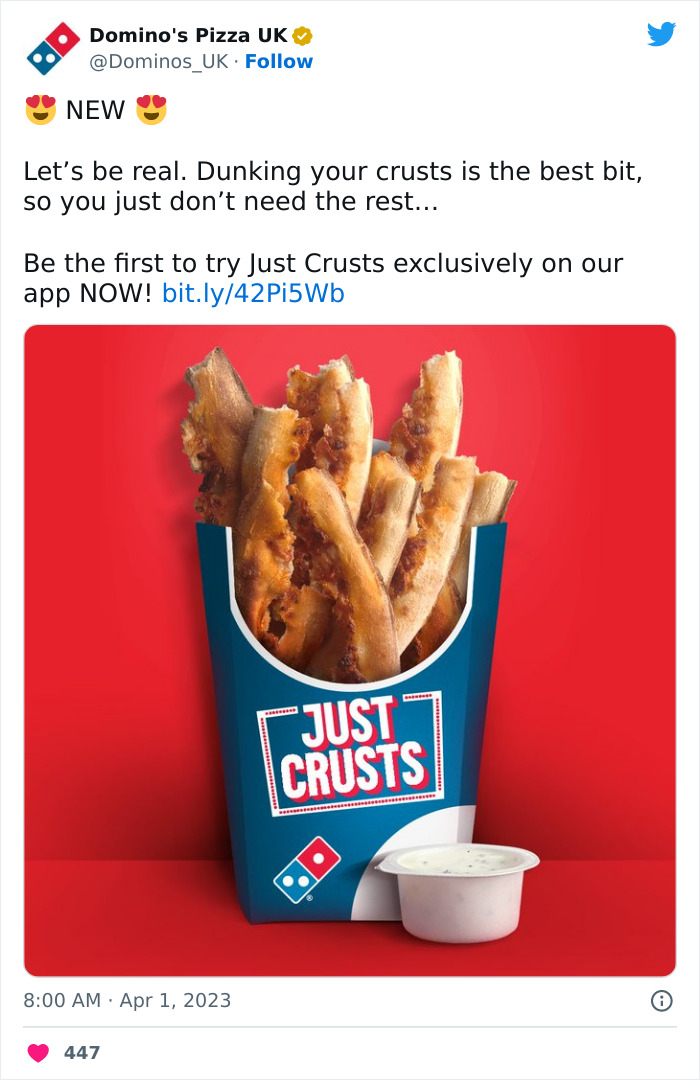Like the tweet with the heart icon
The width and height of the screenshot is (700, 1080).
[38, 1052]
